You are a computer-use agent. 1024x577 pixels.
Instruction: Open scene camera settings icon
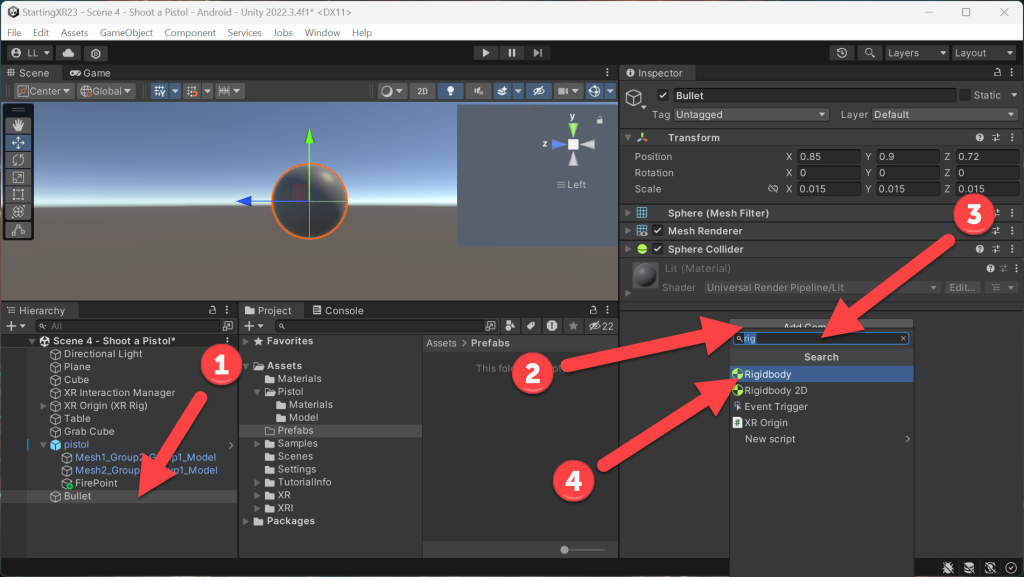tap(562, 91)
